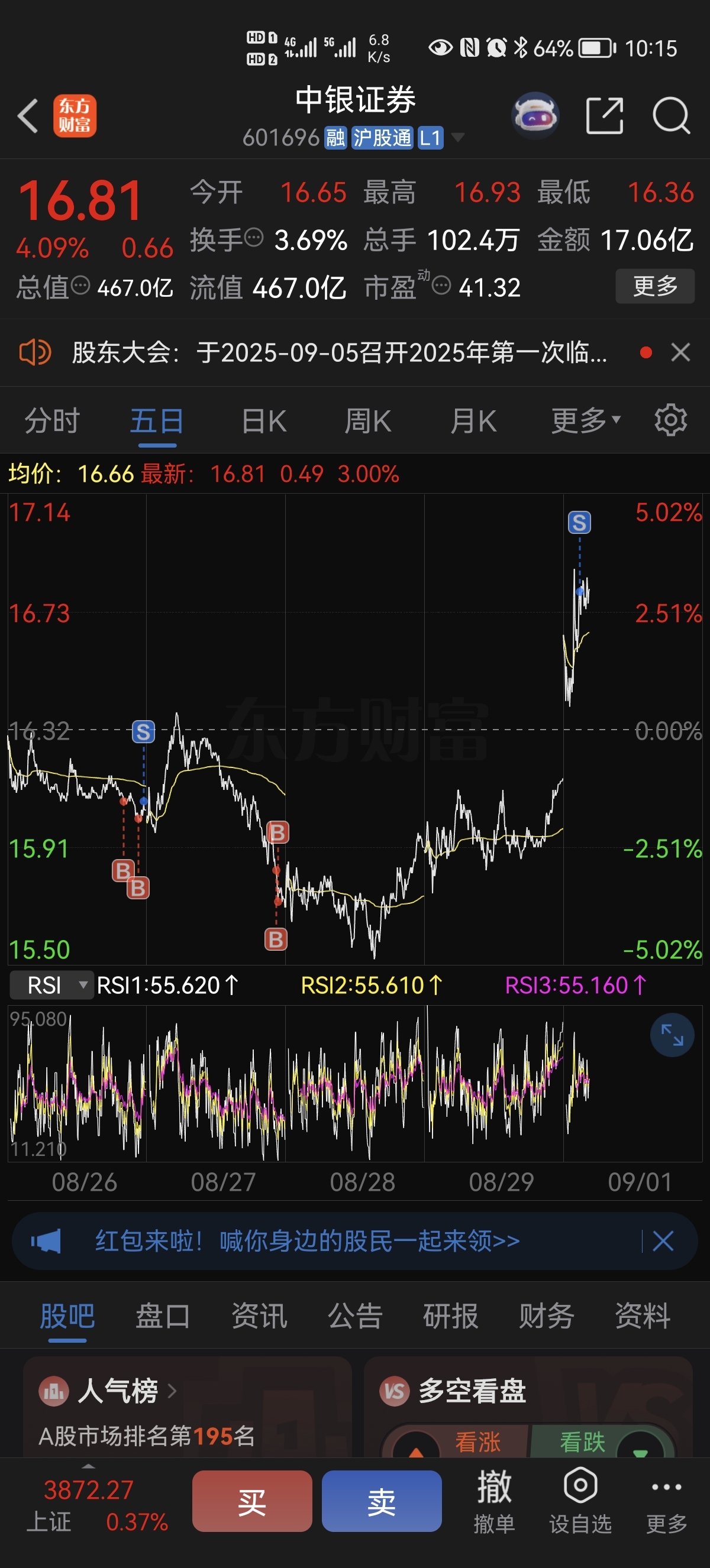The height and width of the screenshot is (1568, 710).
Task: Tap the blue 卖 sell button
Action: (382, 1501)
